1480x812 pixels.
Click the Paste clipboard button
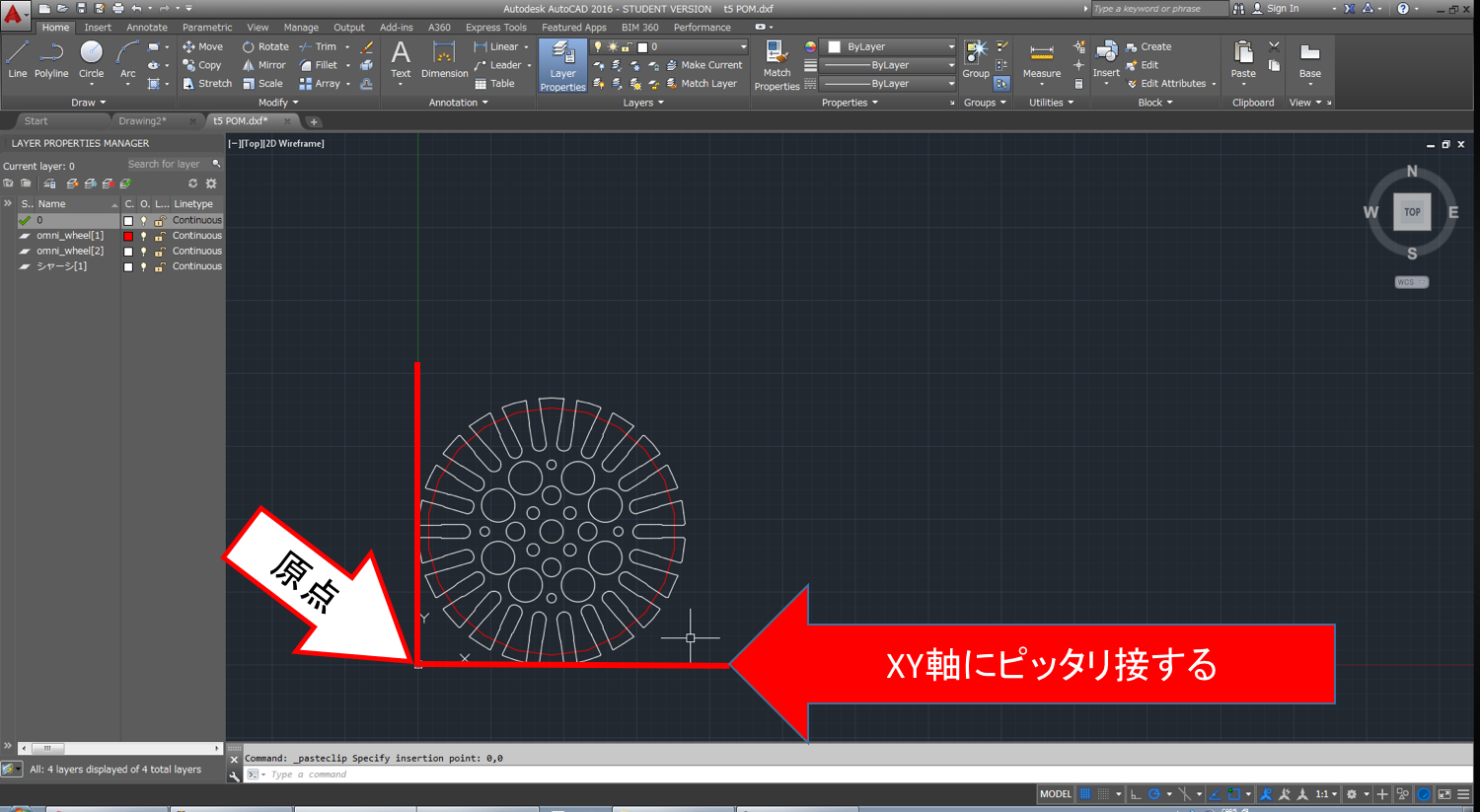(1243, 60)
